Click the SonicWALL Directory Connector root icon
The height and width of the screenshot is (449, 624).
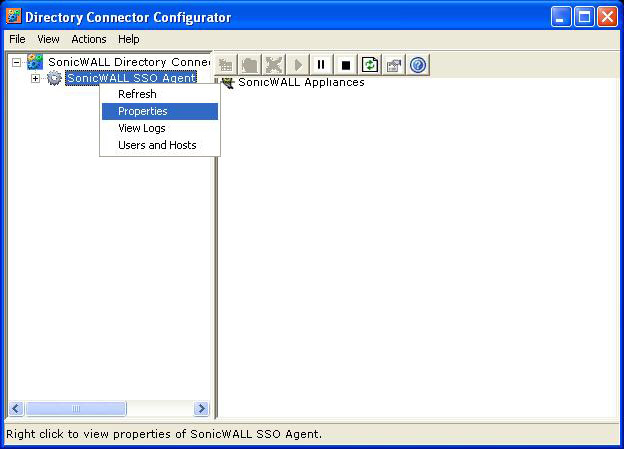35,62
